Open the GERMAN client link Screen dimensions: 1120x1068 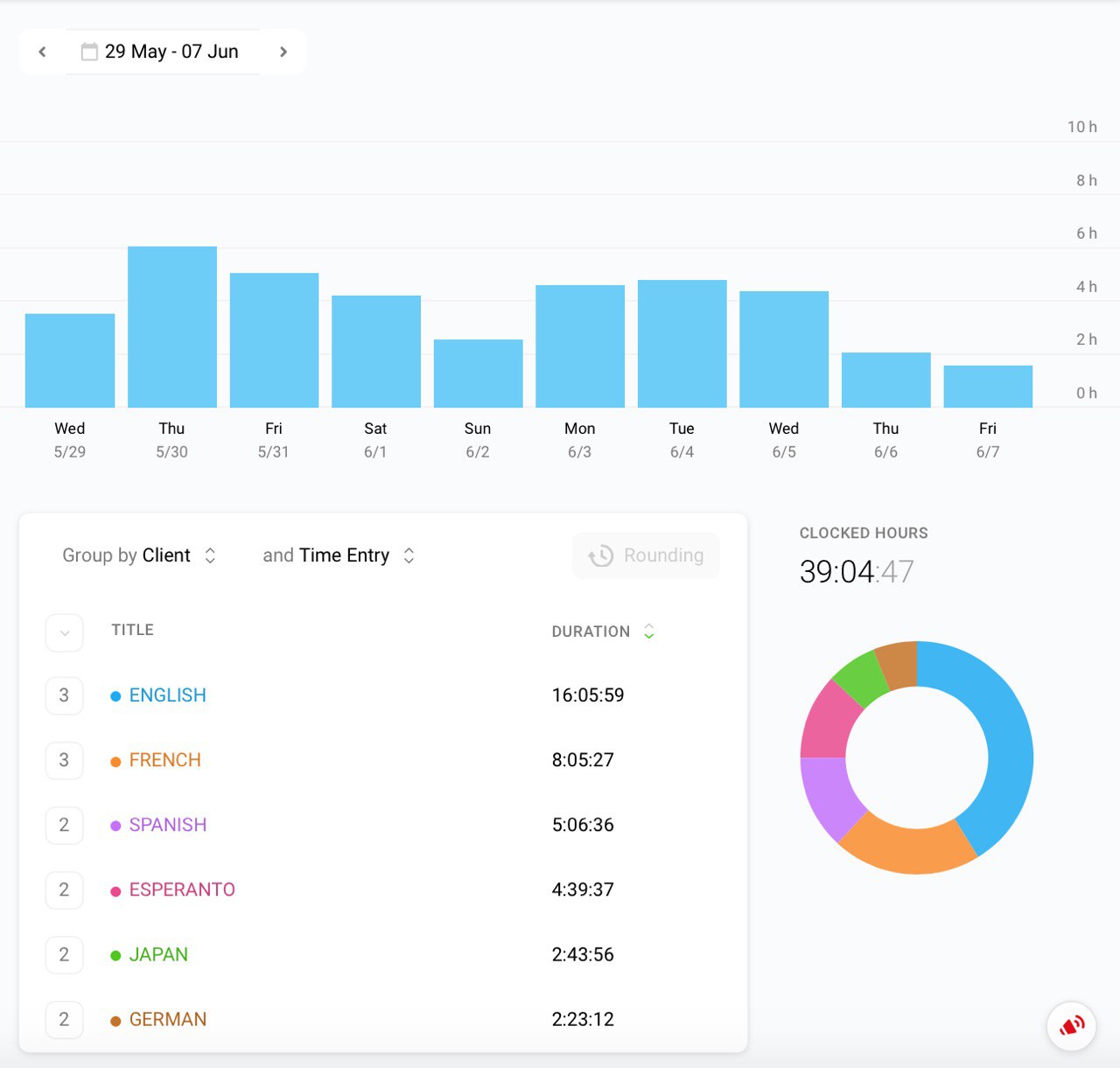168,1019
